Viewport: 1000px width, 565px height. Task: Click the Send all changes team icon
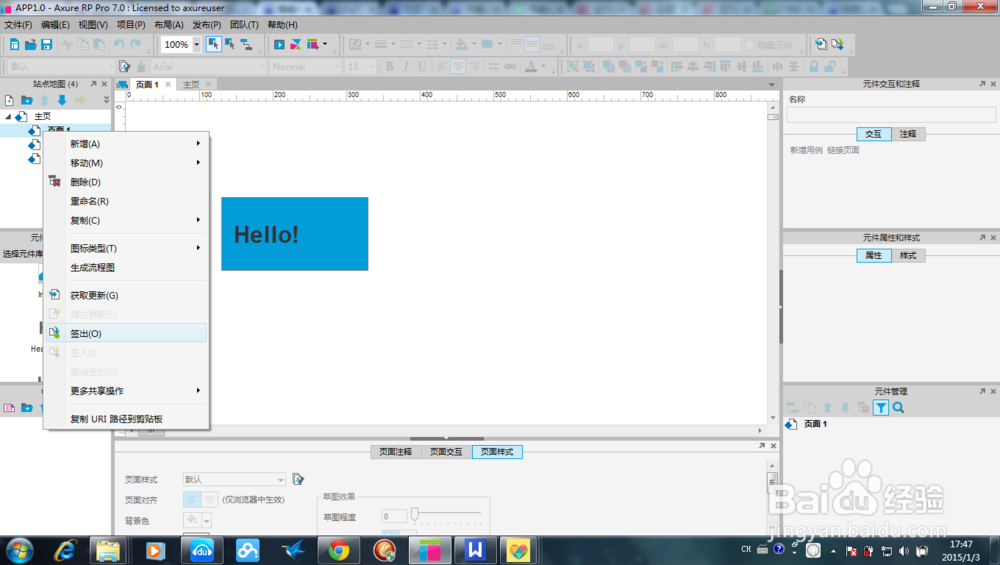(837, 44)
